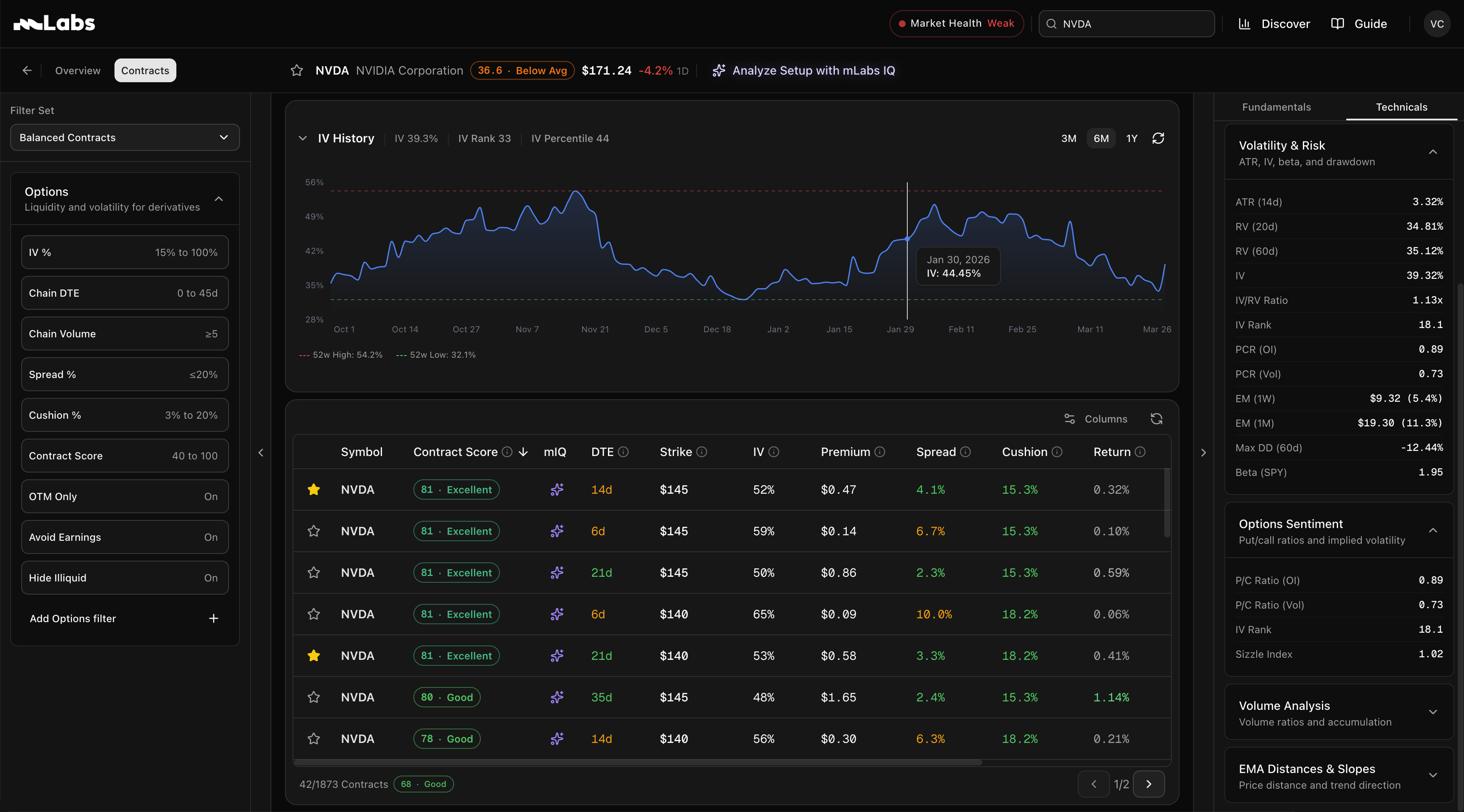The height and width of the screenshot is (812, 1464).
Task: Unstar the 21d $140 NVDA contract
Action: point(314,656)
